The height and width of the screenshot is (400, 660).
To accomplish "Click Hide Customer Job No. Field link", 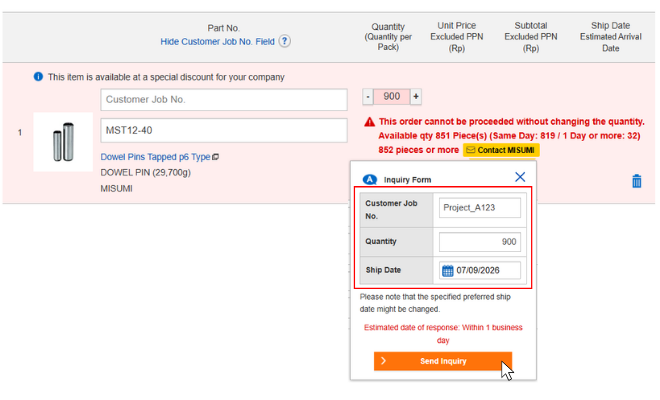I will click(x=217, y=42).
